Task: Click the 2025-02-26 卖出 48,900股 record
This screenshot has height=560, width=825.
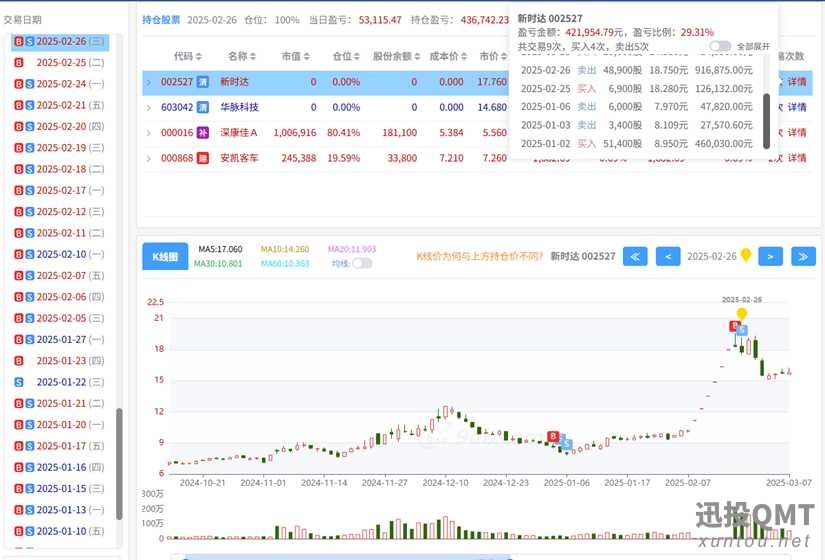Action: pyautogui.click(x=637, y=70)
